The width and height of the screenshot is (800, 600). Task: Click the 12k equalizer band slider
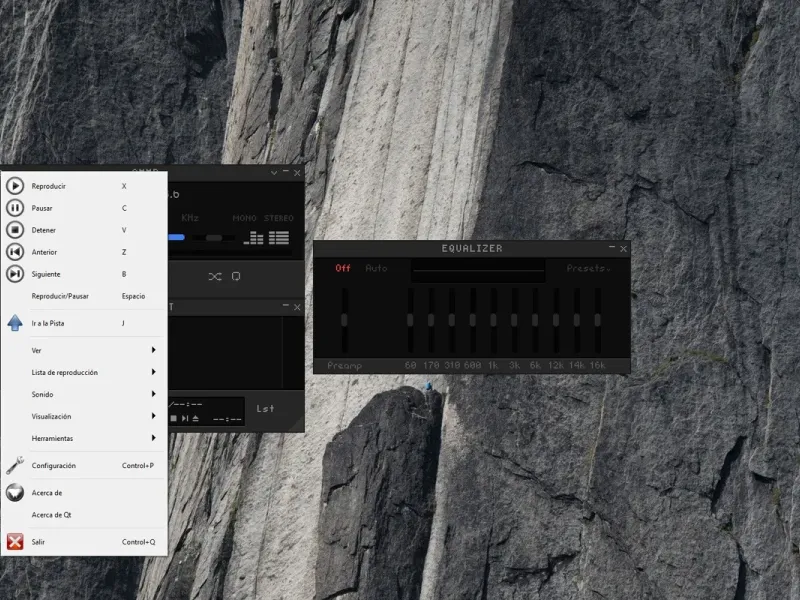(x=556, y=320)
